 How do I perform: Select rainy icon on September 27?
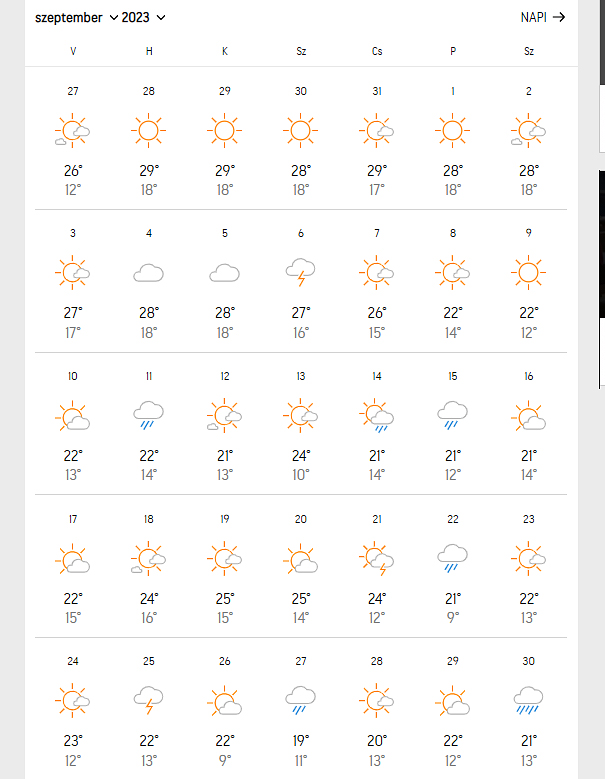(301, 701)
